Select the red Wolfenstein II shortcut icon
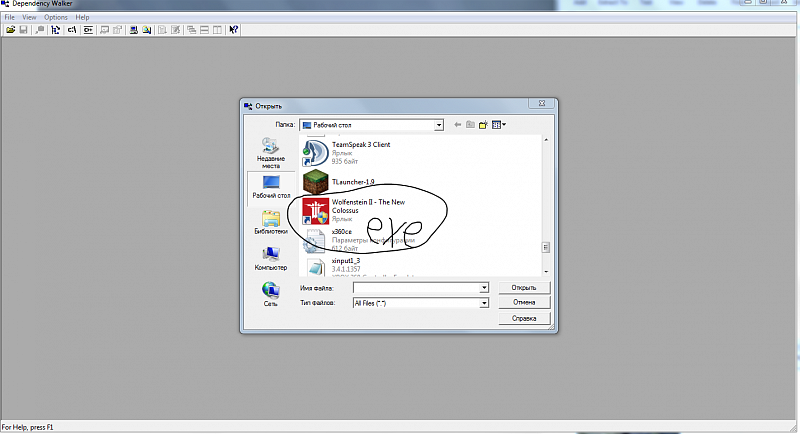This screenshot has width=800, height=434. pyautogui.click(x=315, y=211)
